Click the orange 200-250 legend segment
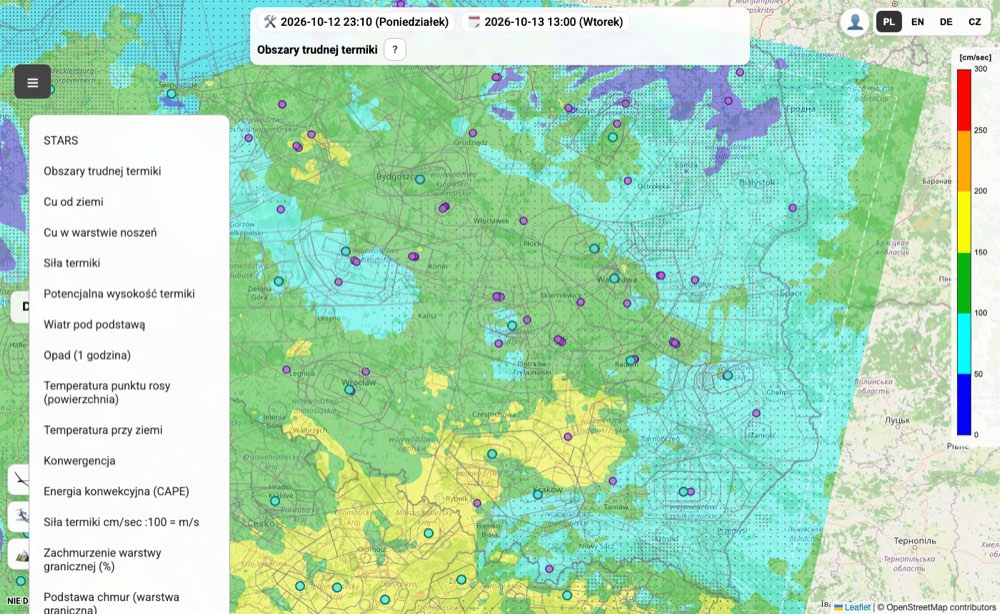 (x=964, y=161)
